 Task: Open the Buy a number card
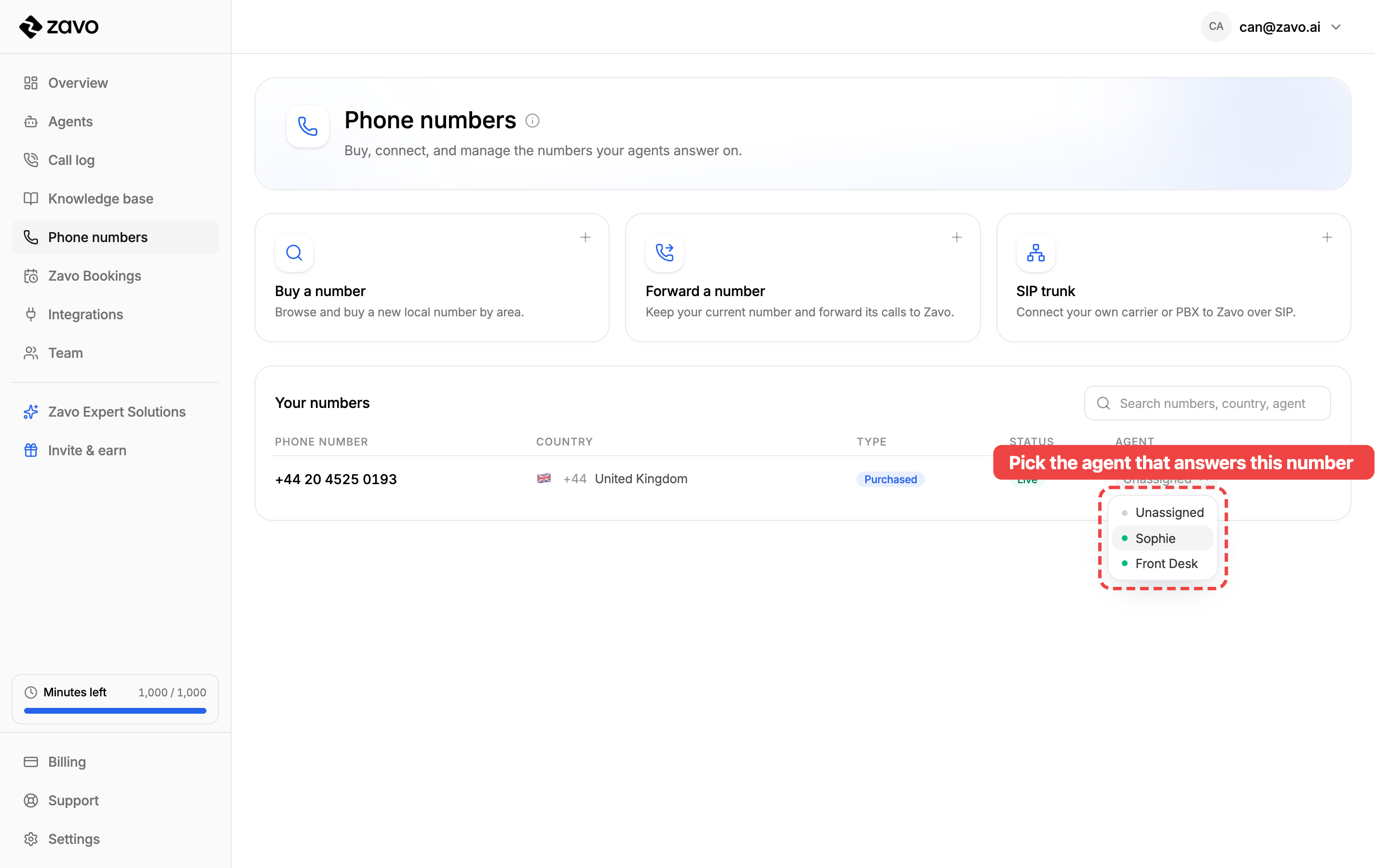tap(432, 278)
